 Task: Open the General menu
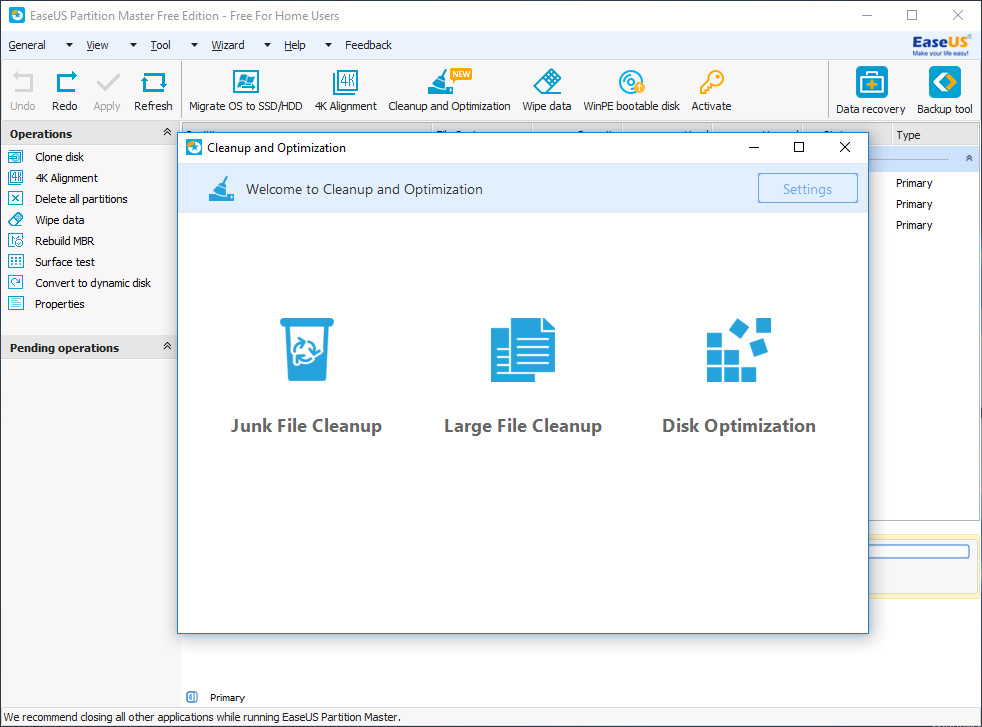coord(27,45)
